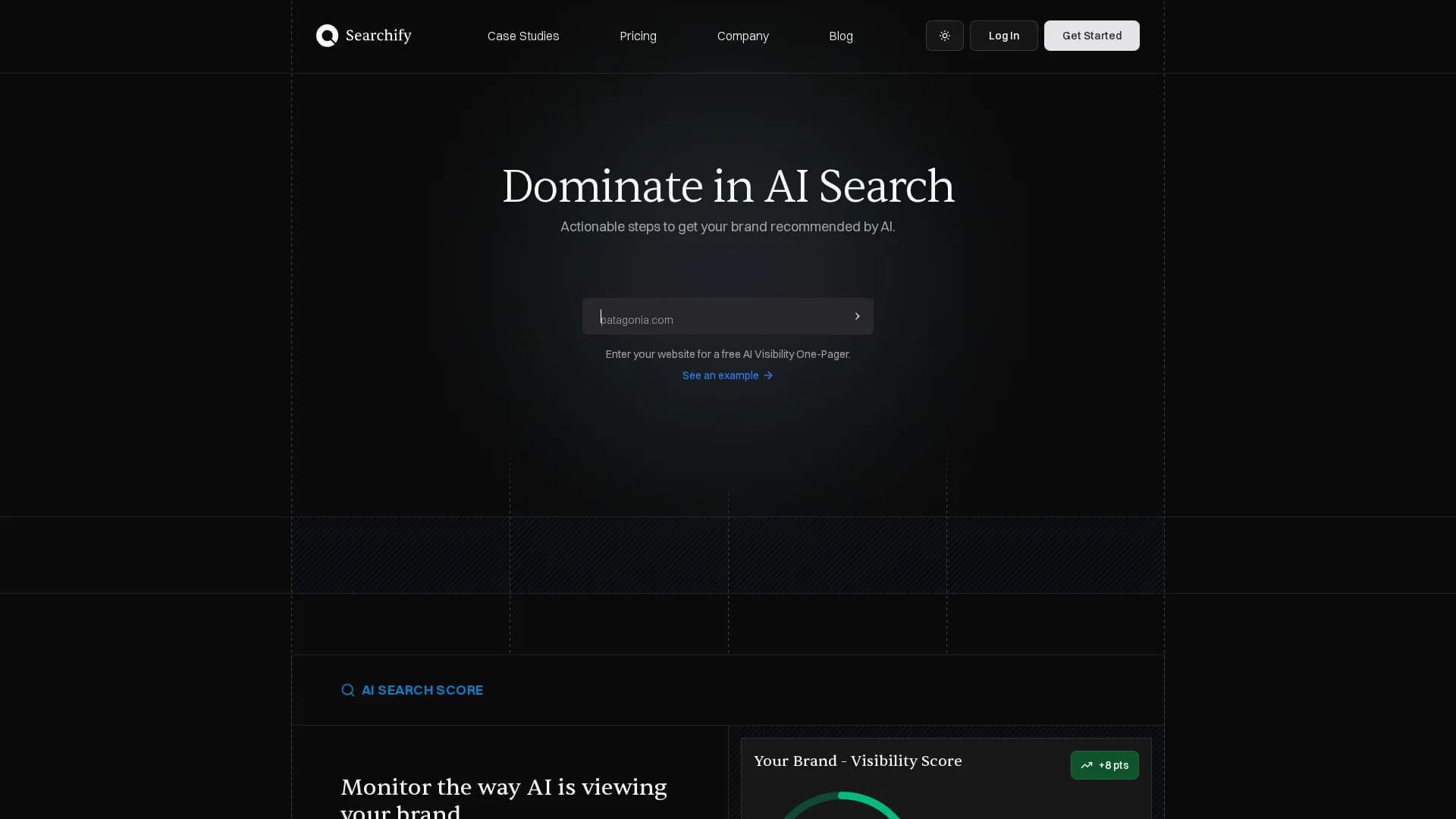Toggle the light/dark theme sun button

click(x=944, y=36)
